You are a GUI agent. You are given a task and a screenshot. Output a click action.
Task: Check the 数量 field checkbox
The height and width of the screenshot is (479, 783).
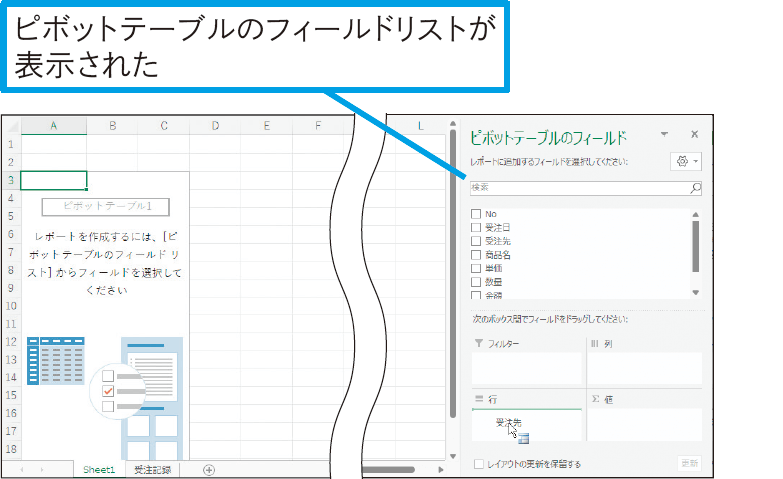(476, 282)
